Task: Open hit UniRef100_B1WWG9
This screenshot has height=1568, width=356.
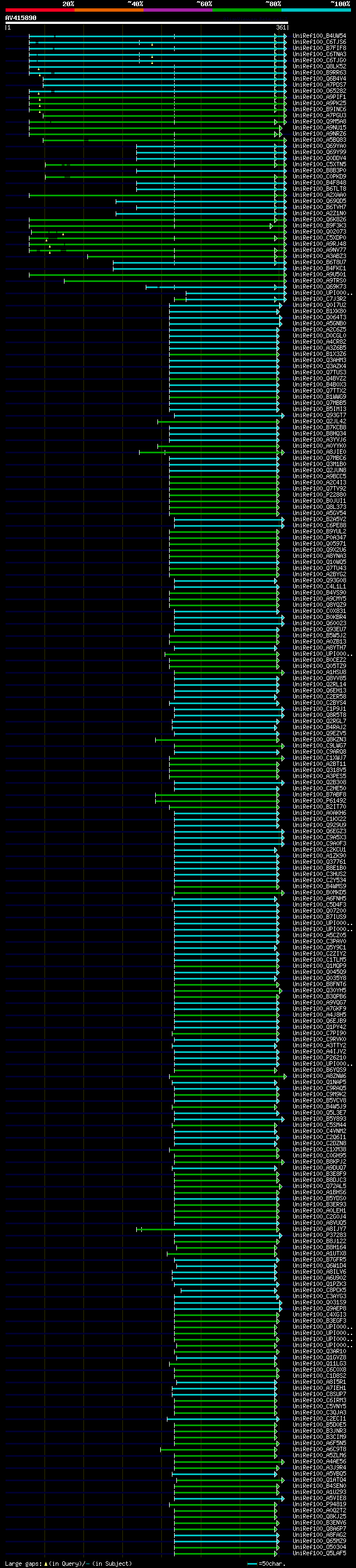Action: 319,397
